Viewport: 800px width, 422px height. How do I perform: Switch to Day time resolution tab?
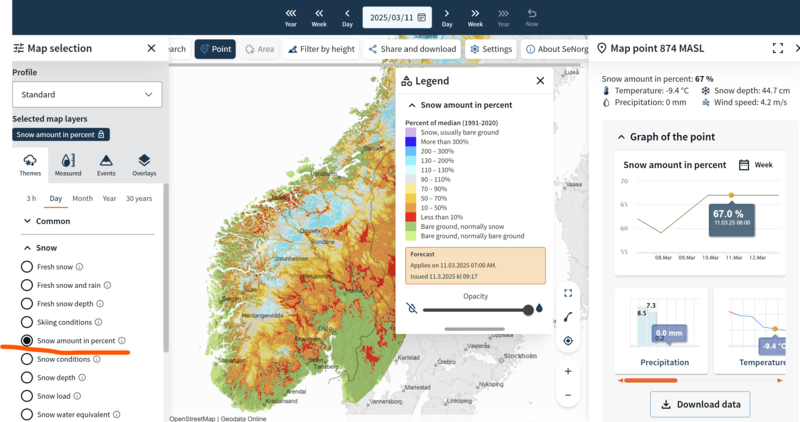(56, 198)
